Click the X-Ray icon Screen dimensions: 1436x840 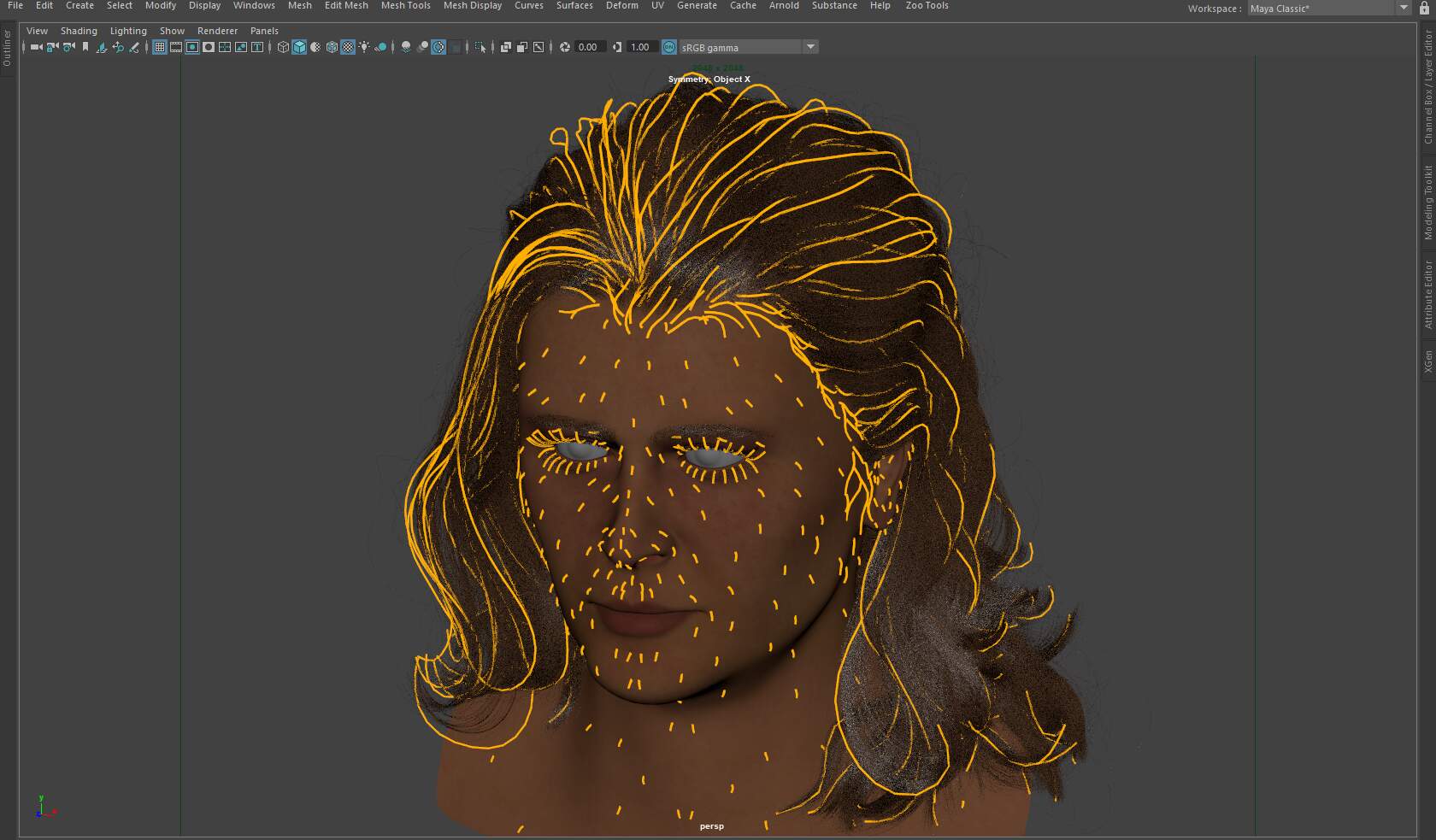click(x=505, y=47)
